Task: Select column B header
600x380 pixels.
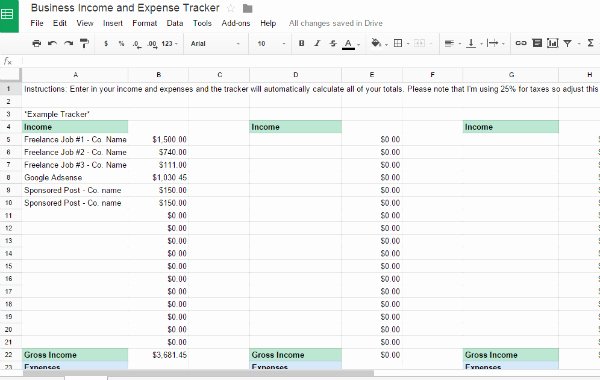Action: click(x=158, y=75)
